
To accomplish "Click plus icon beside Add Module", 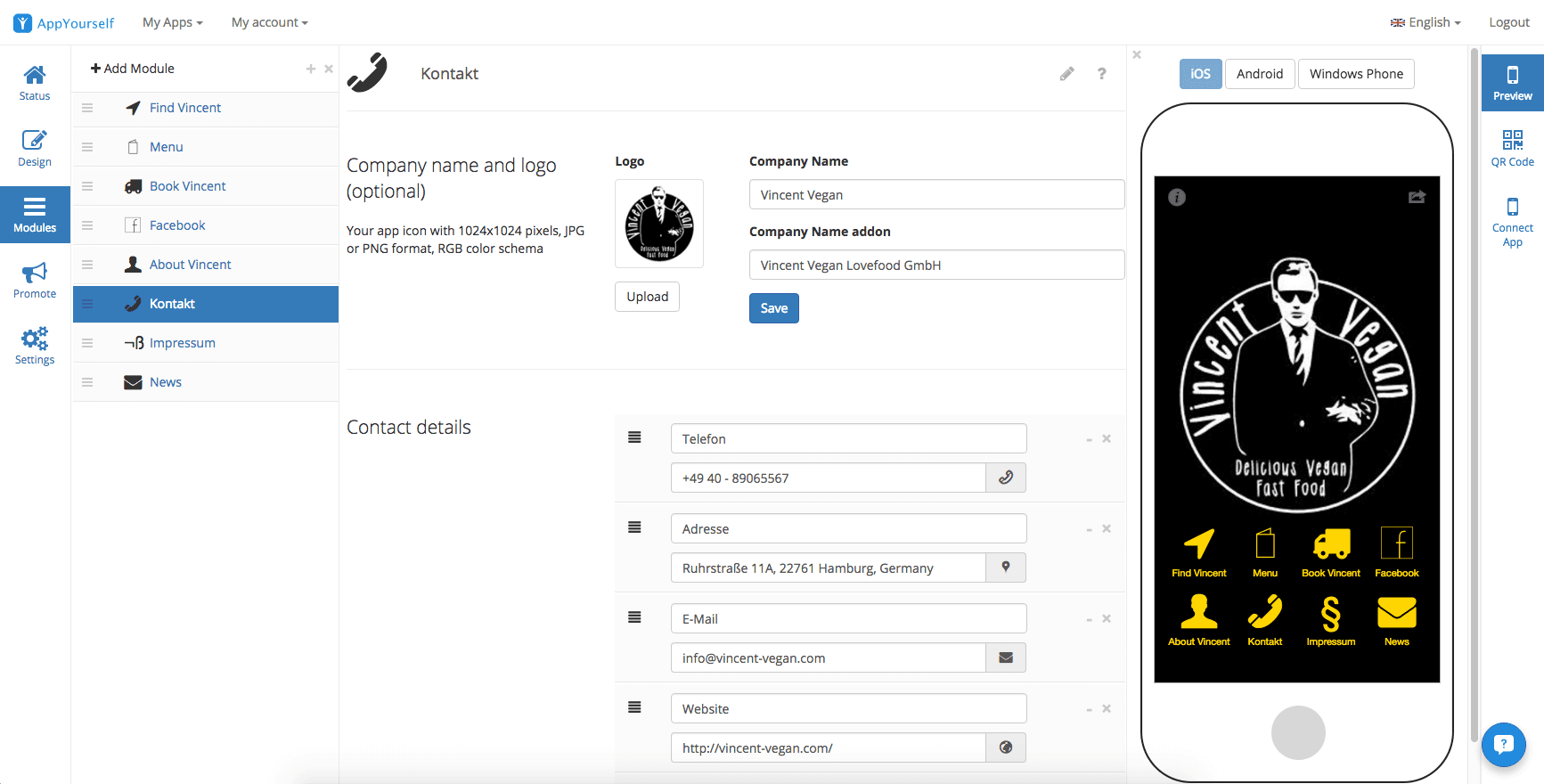I will 311,69.
